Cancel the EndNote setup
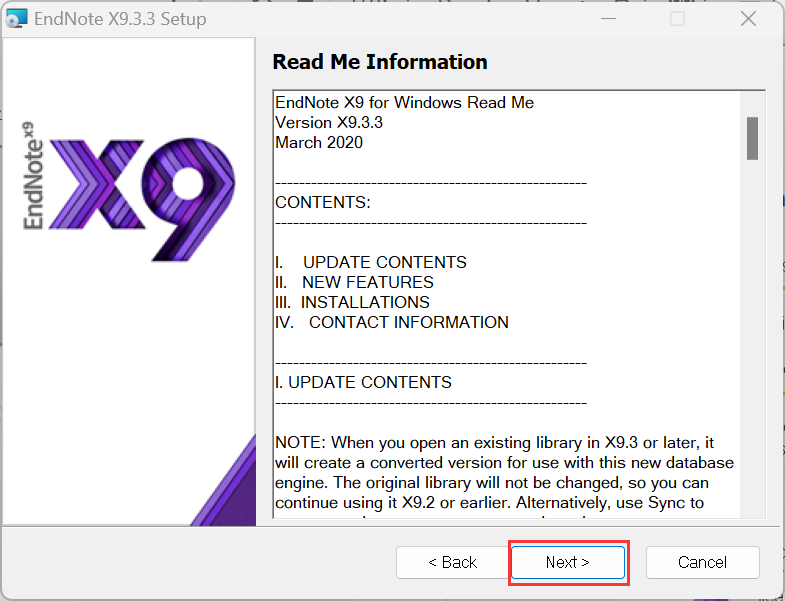This screenshot has width=785, height=601. (702, 562)
